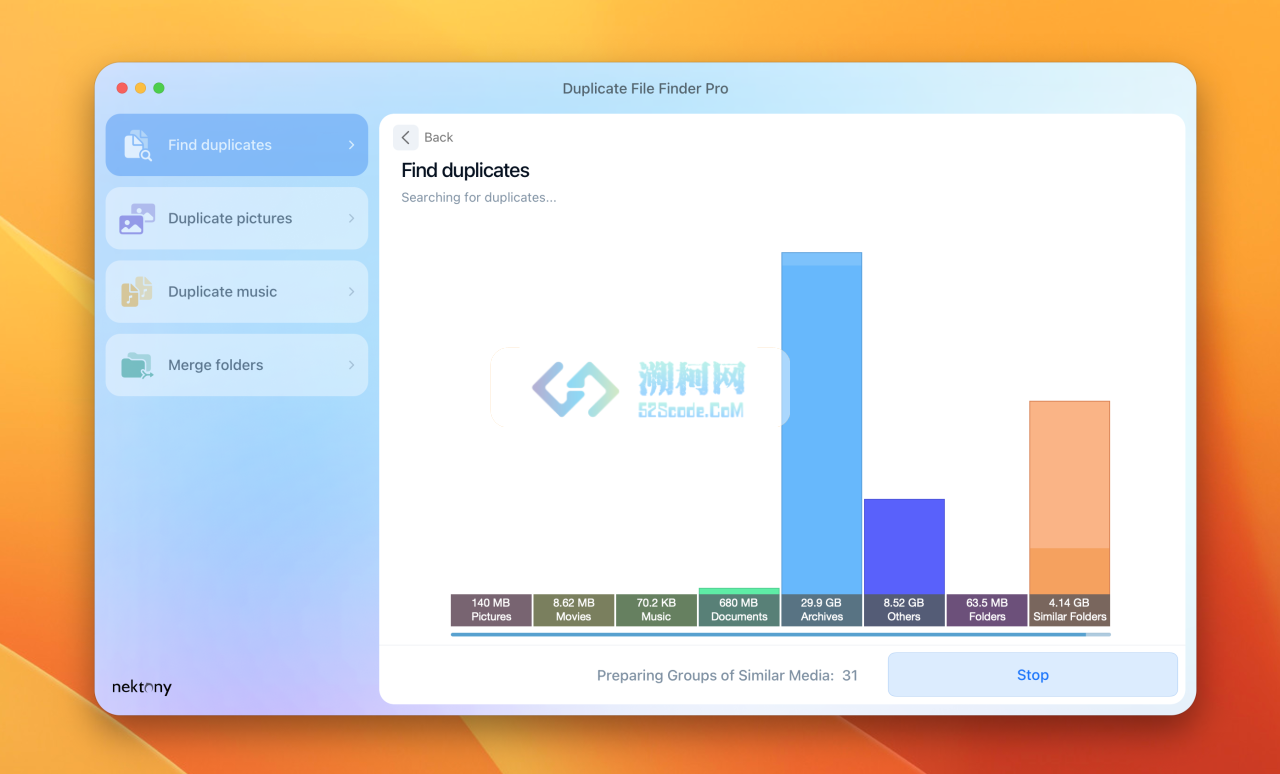
Task: Open the Find duplicates section
Action: coord(237,145)
